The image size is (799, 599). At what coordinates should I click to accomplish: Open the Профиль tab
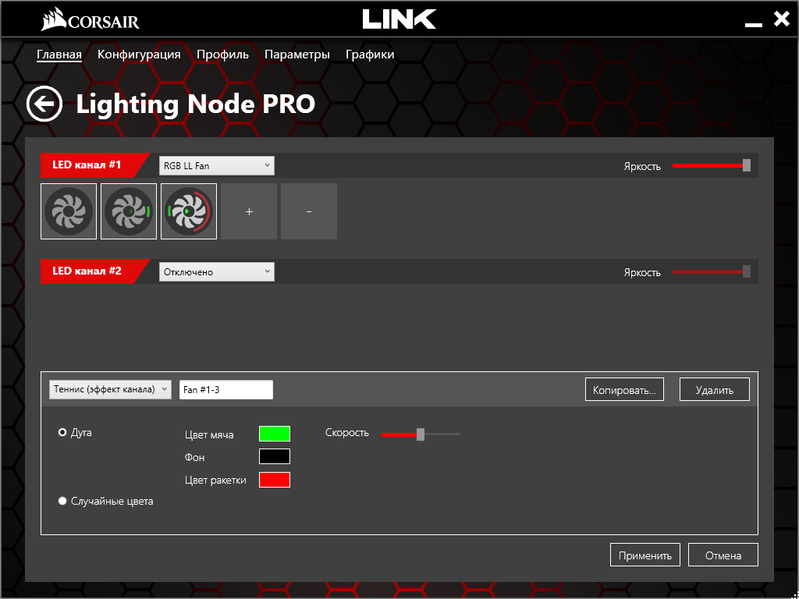223,55
